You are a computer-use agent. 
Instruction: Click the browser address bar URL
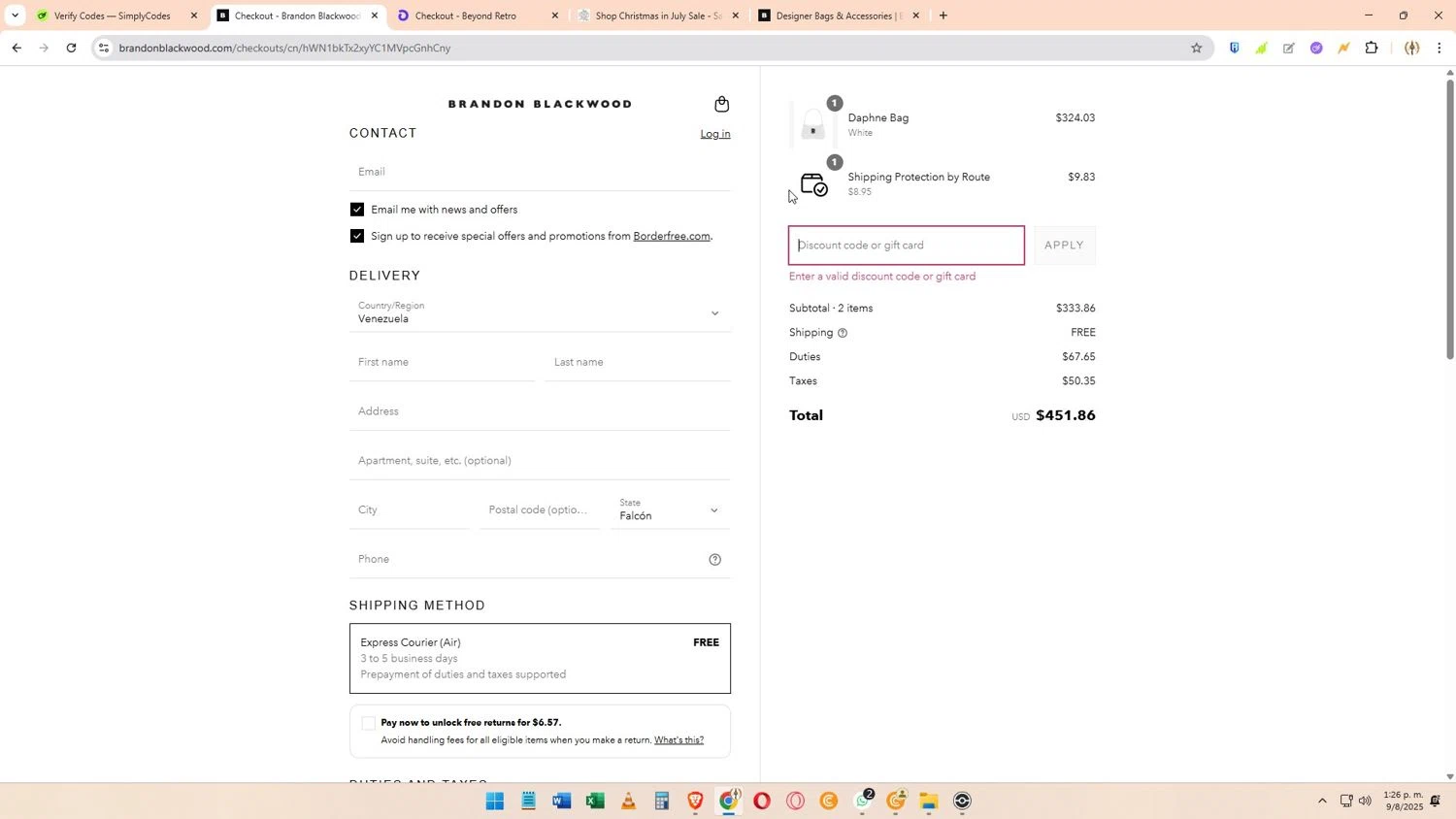click(x=284, y=48)
